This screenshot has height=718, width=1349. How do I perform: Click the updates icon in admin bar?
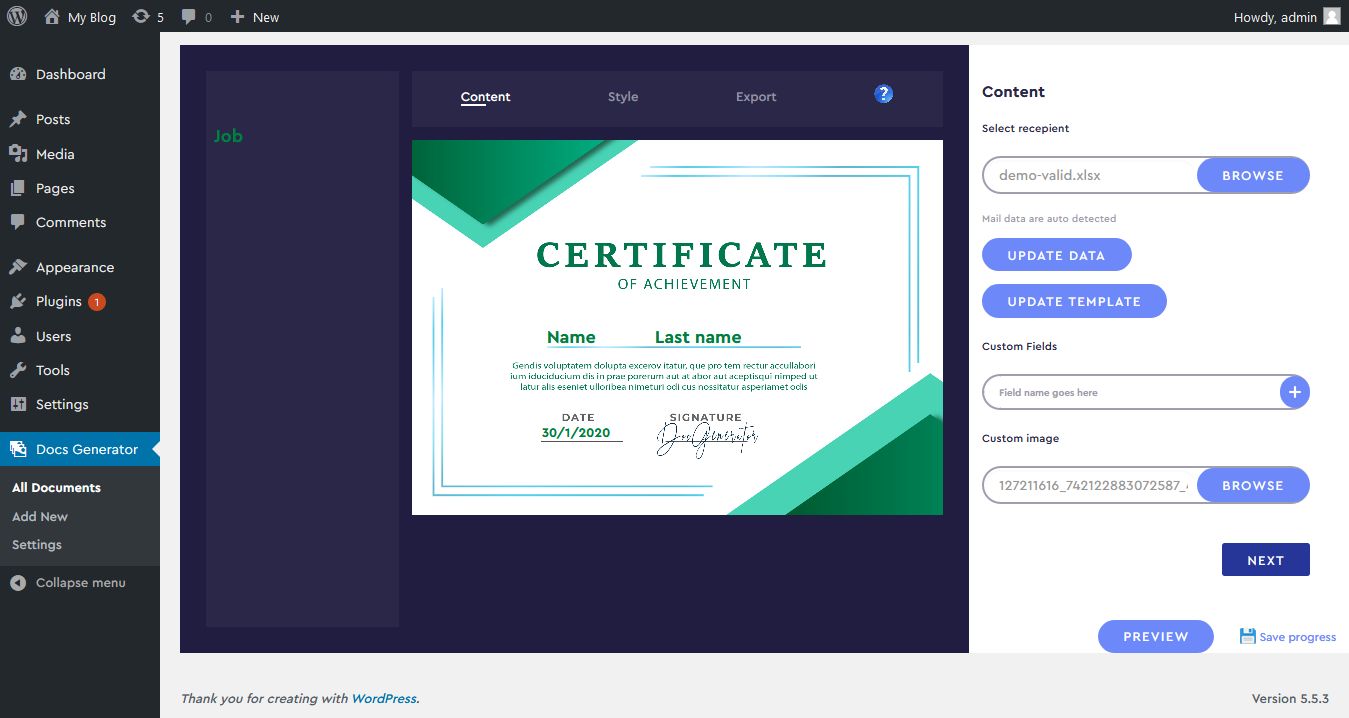click(142, 17)
